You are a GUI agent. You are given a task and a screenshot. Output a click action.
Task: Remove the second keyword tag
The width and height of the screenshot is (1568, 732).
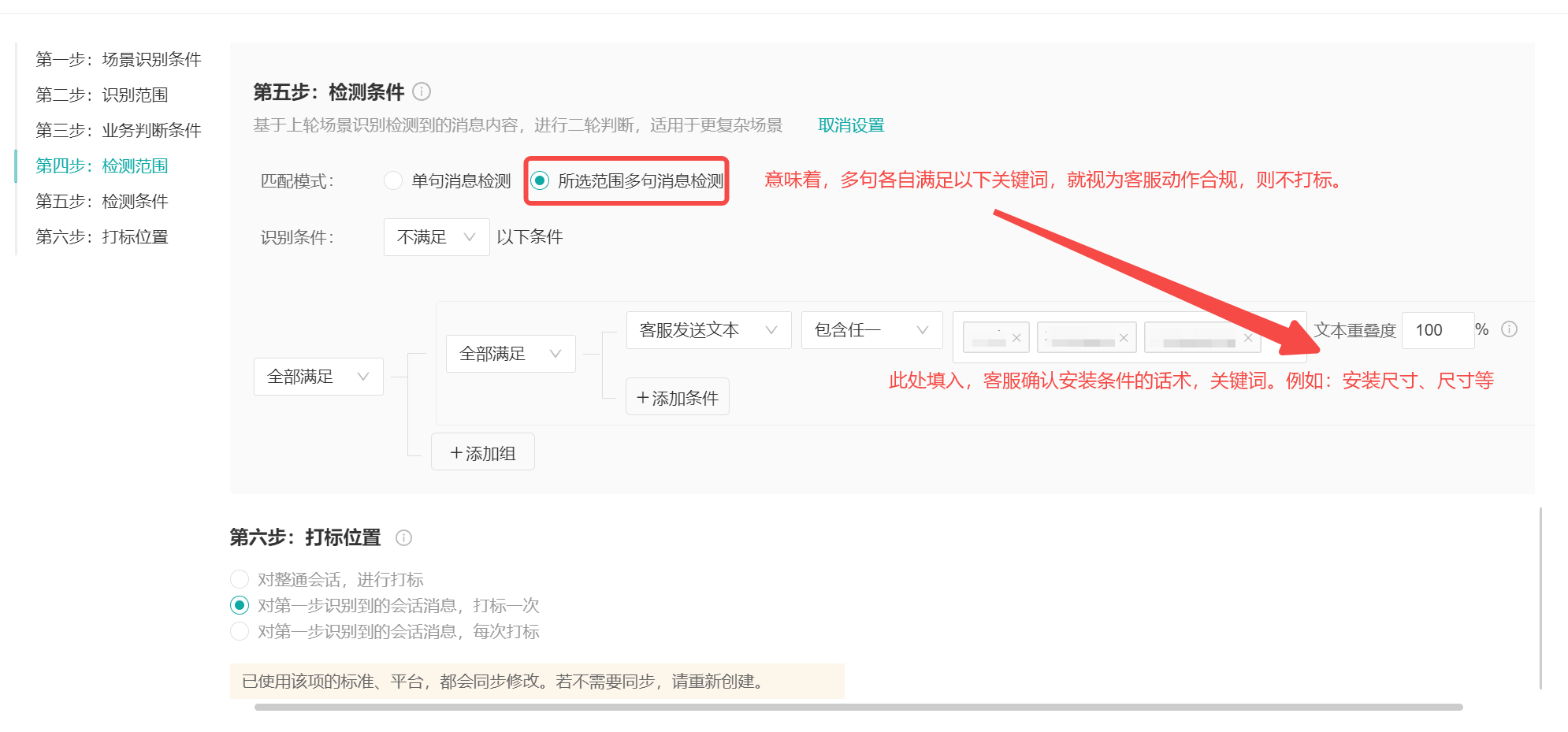pyautogui.click(x=1124, y=338)
